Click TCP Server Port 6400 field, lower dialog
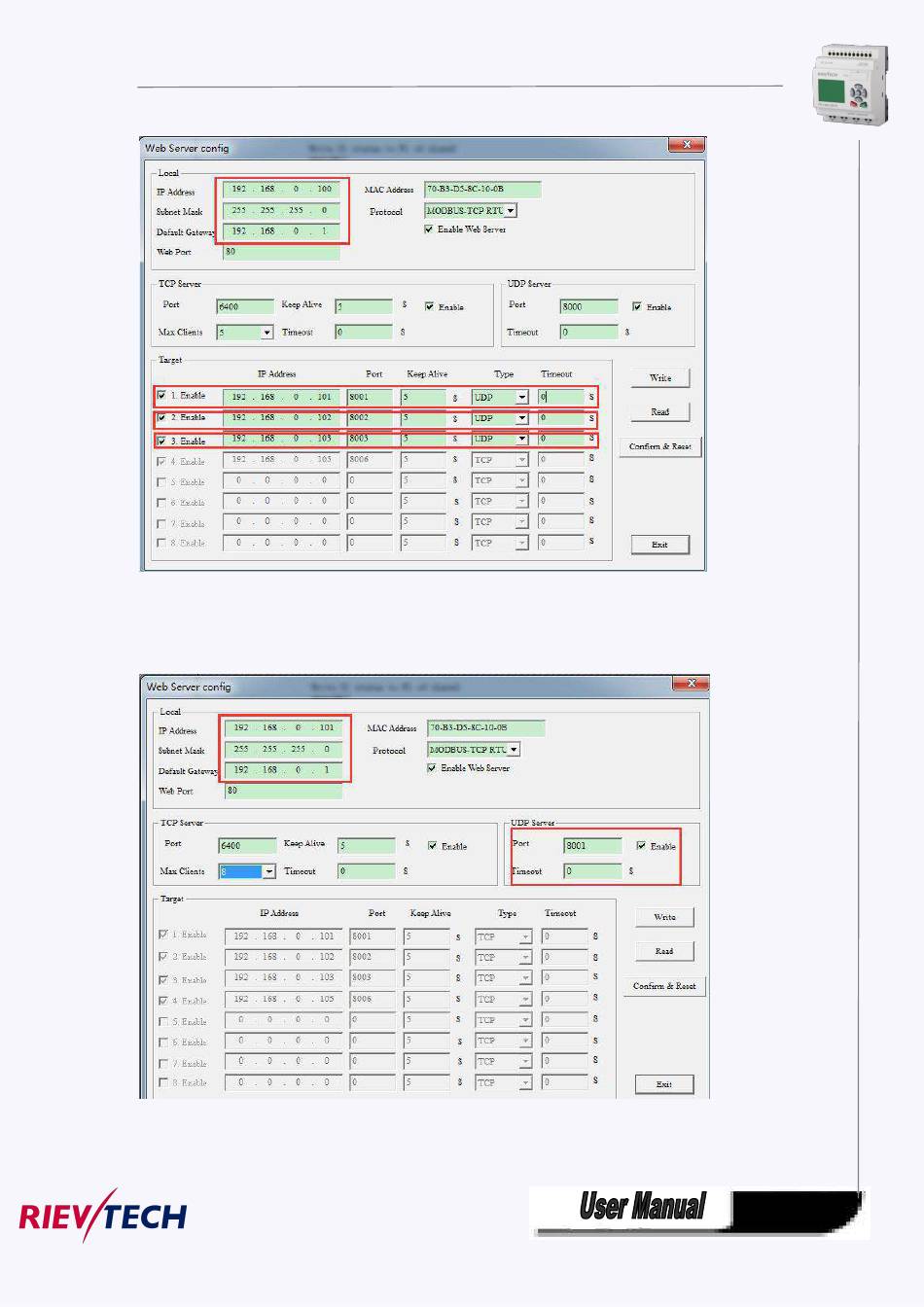Viewport: 924px width, 1307px height. pyautogui.click(x=247, y=846)
